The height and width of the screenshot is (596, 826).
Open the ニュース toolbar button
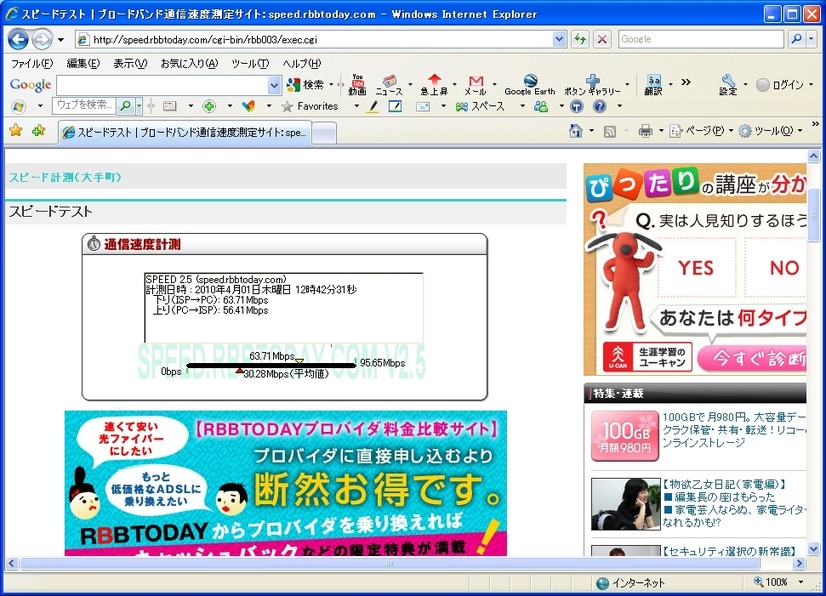click(x=389, y=84)
